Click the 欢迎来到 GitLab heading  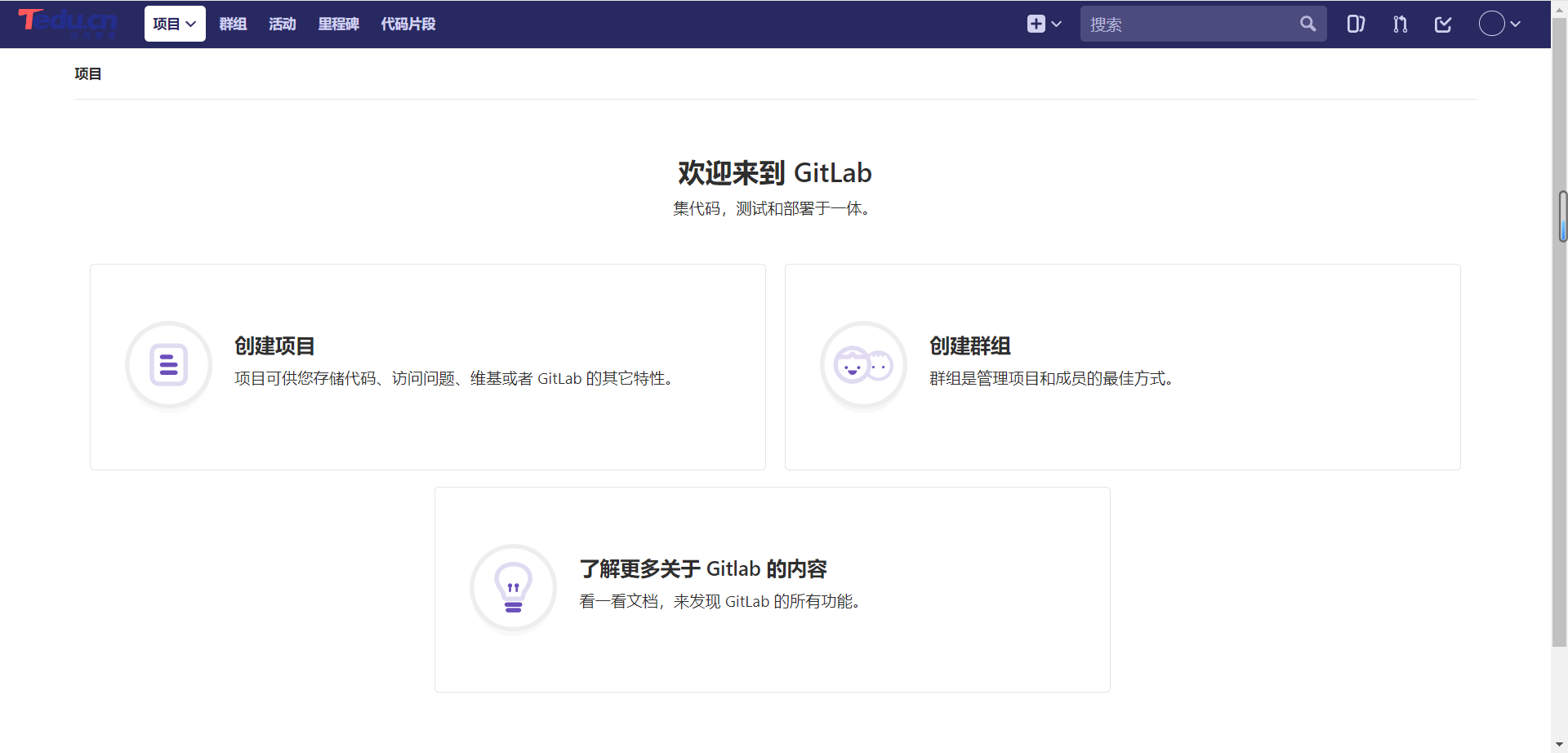click(x=775, y=172)
